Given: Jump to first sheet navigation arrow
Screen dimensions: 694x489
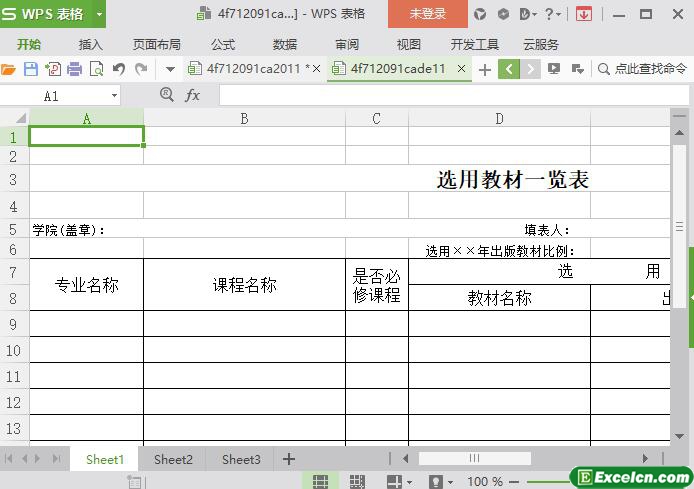Looking at the screenshot, I should (x=8, y=458).
